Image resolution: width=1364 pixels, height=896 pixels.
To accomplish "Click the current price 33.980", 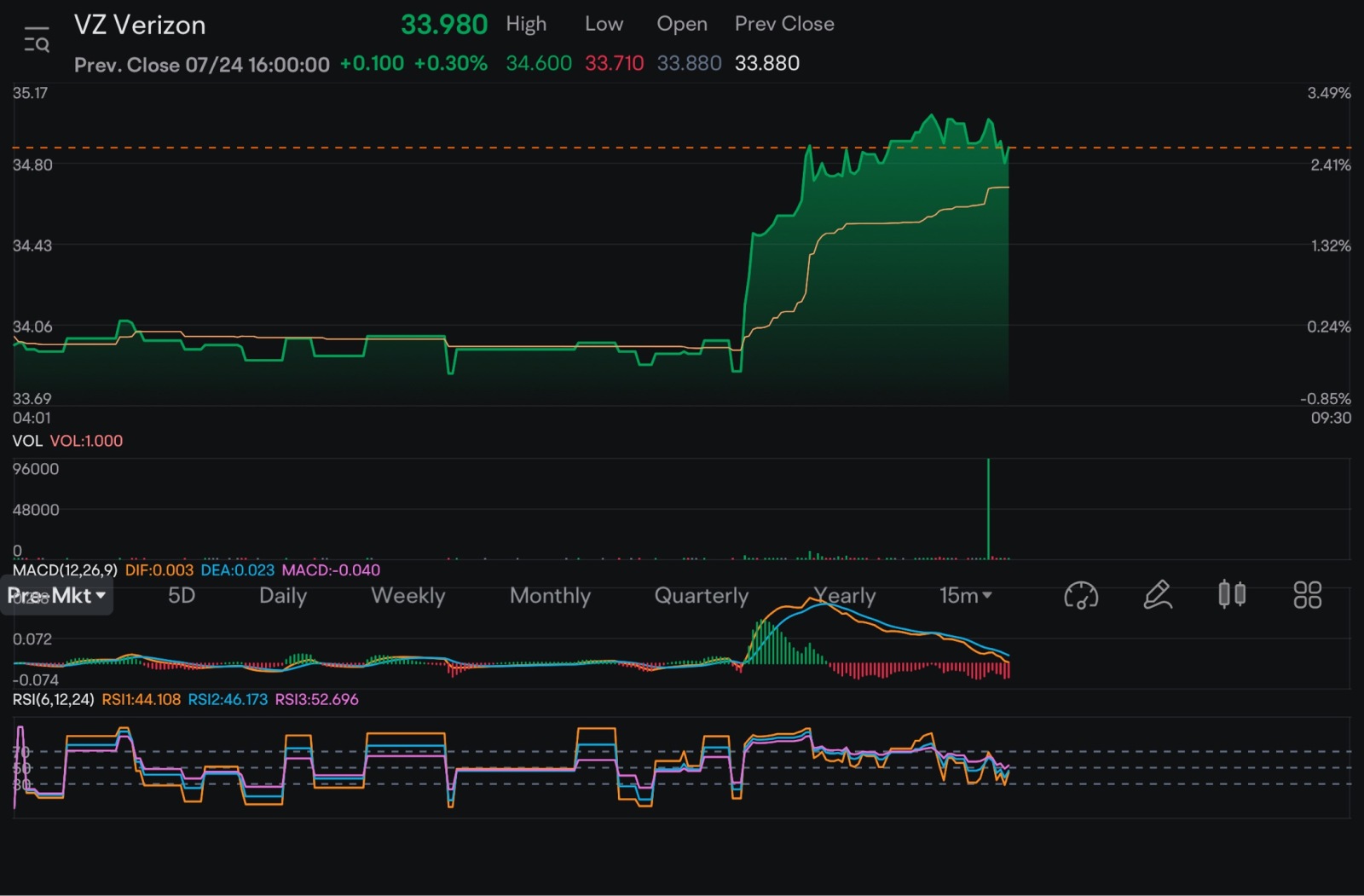I will (444, 25).
